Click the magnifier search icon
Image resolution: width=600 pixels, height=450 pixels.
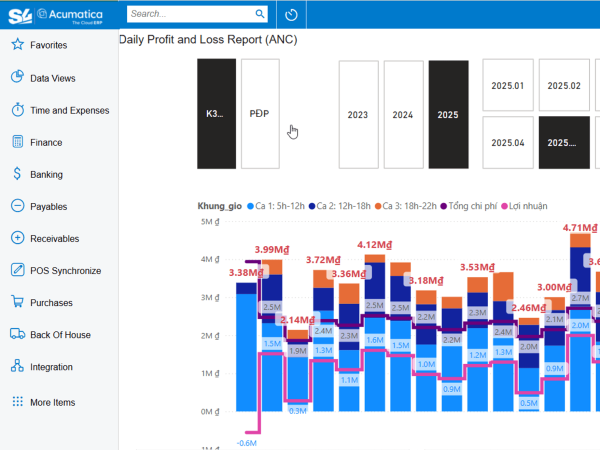(x=260, y=14)
